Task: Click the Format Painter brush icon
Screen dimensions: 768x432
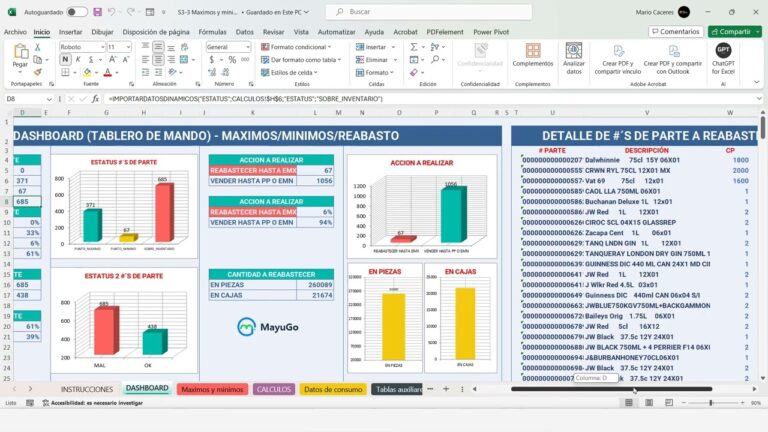Action: click(x=37, y=72)
